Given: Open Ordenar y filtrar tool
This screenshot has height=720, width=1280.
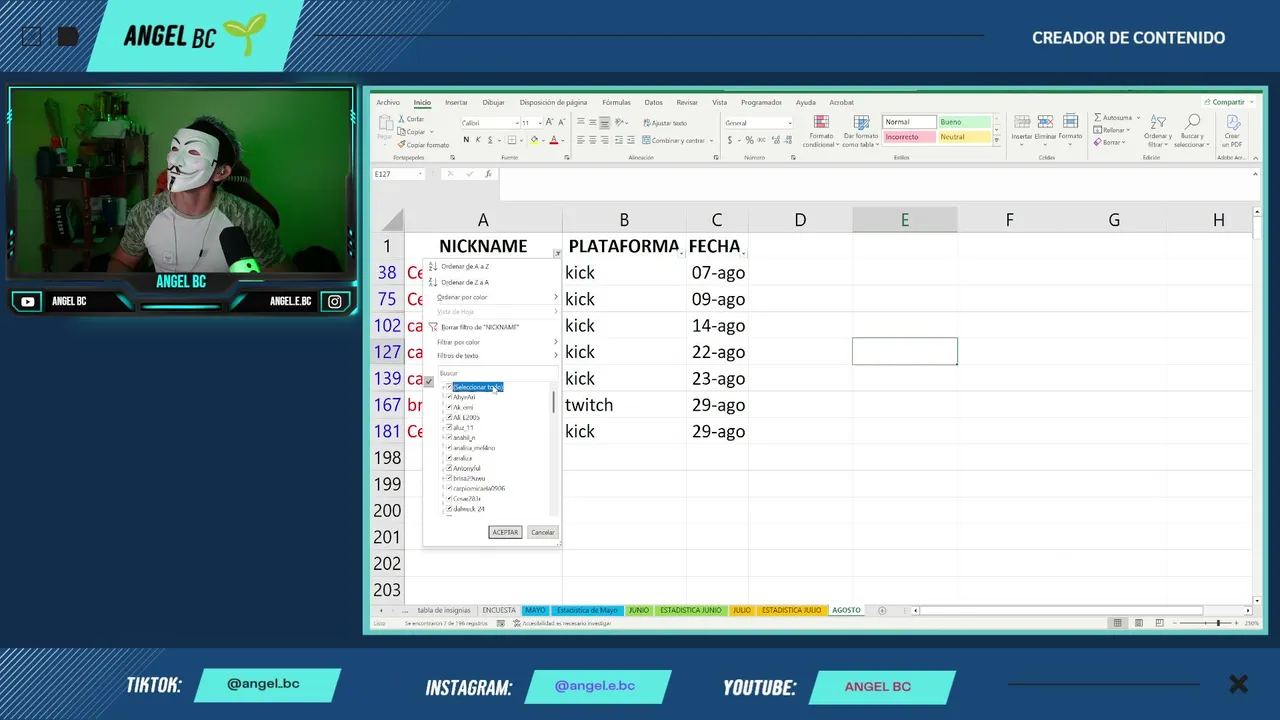Looking at the screenshot, I should point(1158,132).
